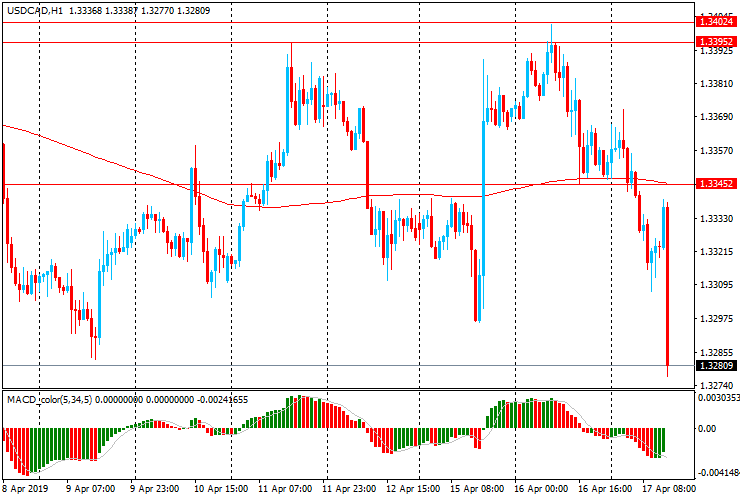Click the 1.33215 price scale value
The width and height of the screenshot is (740, 500).
coord(716,252)
